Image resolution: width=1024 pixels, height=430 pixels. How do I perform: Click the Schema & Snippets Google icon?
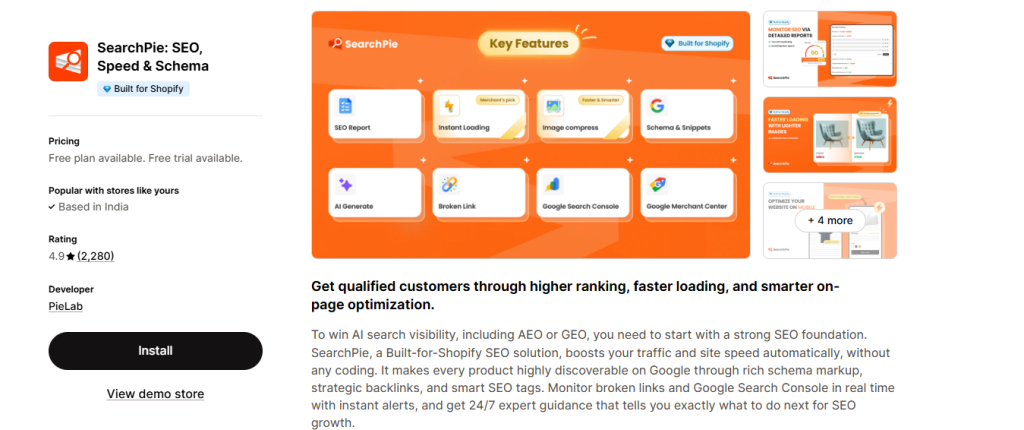[657, 106]
